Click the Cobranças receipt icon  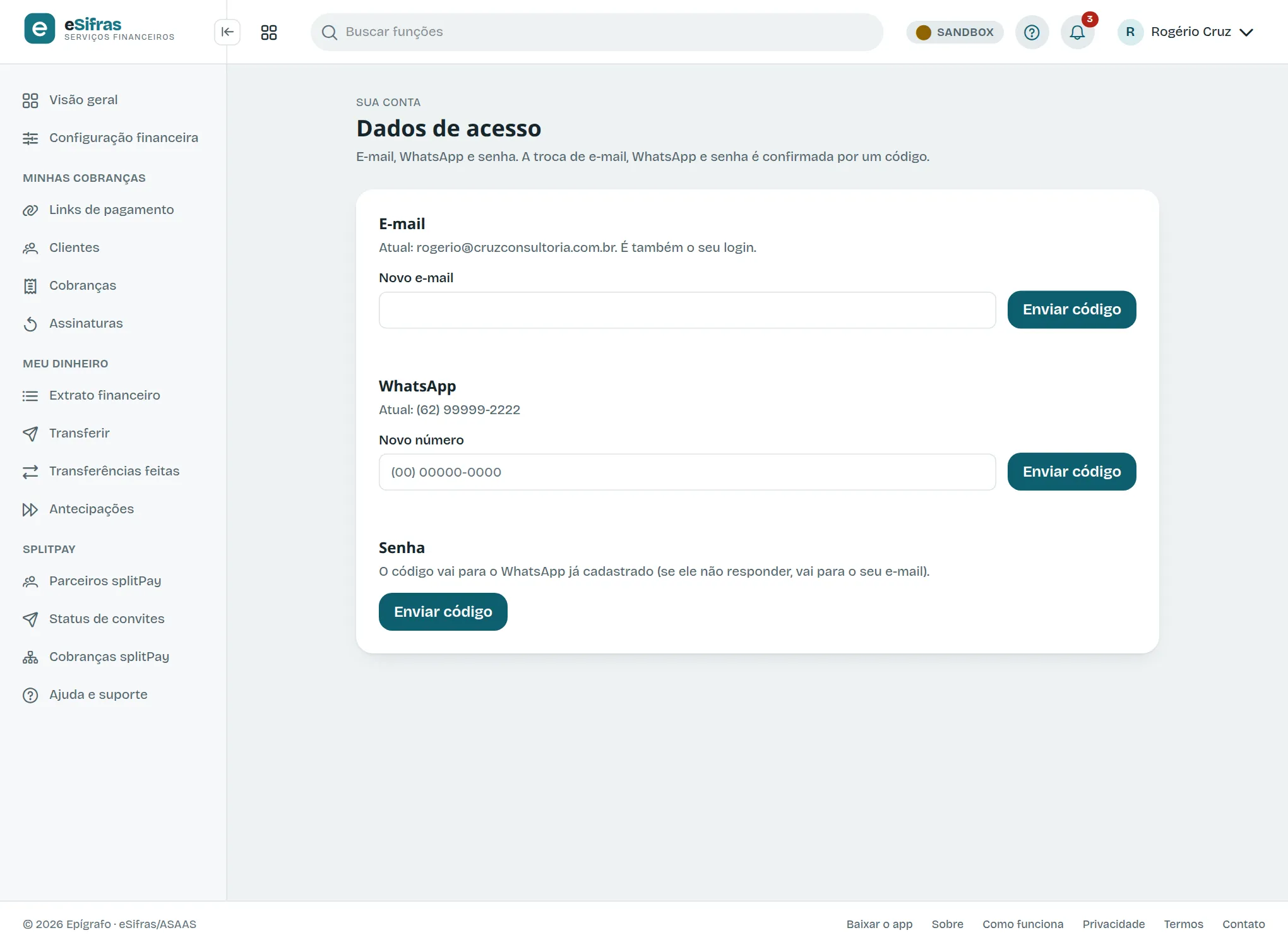tap(30, 286)
